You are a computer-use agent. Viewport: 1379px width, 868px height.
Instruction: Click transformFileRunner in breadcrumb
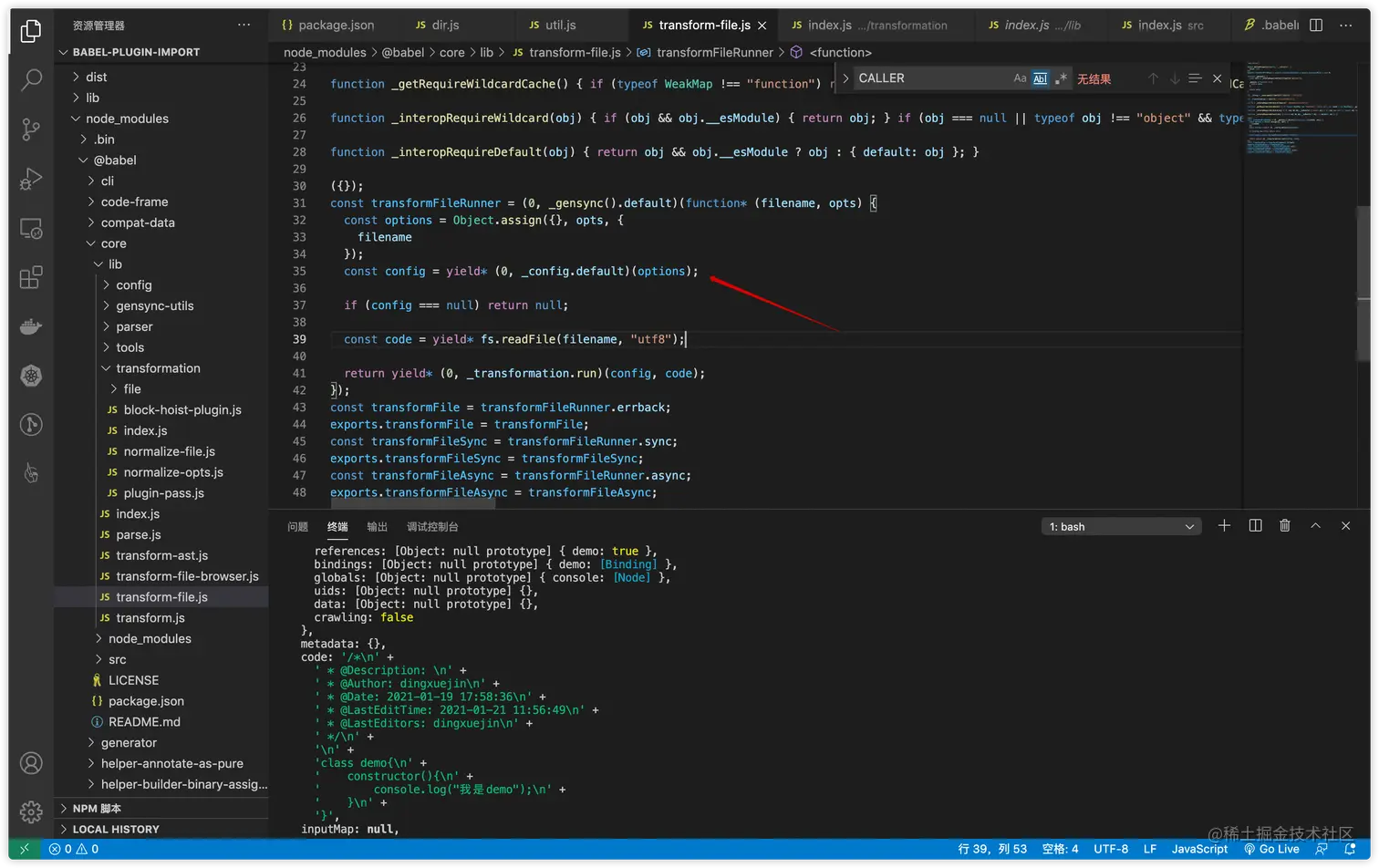point(714,53)
